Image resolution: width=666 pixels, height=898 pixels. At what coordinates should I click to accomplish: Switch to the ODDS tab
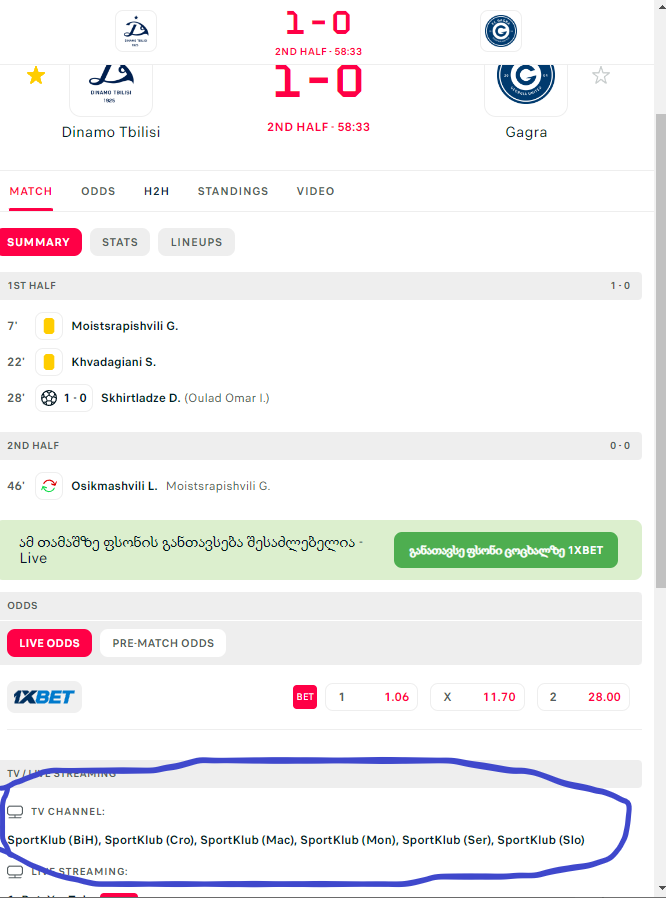tap(98, 191)
